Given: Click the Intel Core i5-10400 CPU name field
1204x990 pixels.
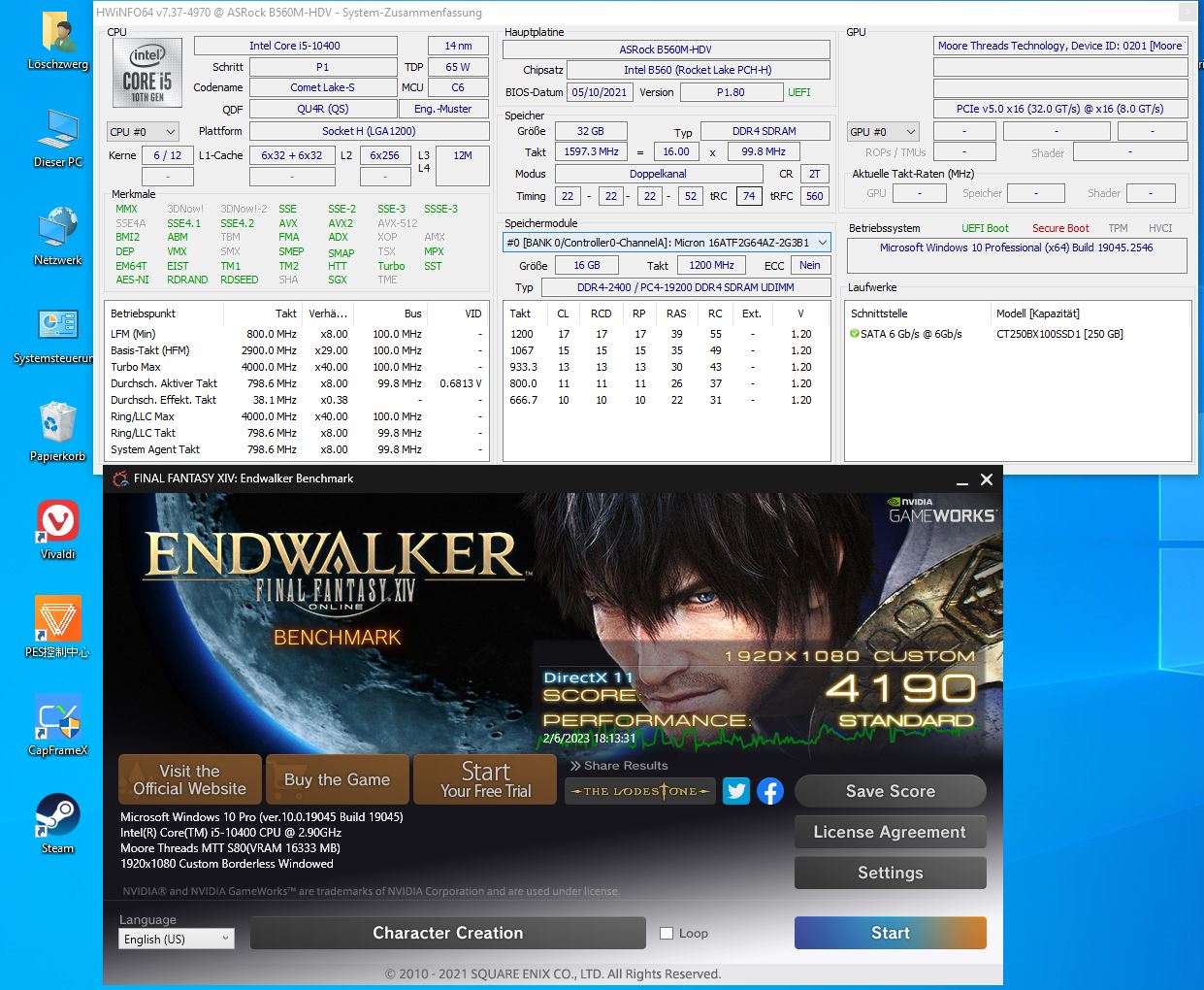Looking at the screenshot, I should pyautogui.click(x=295, y=46).
